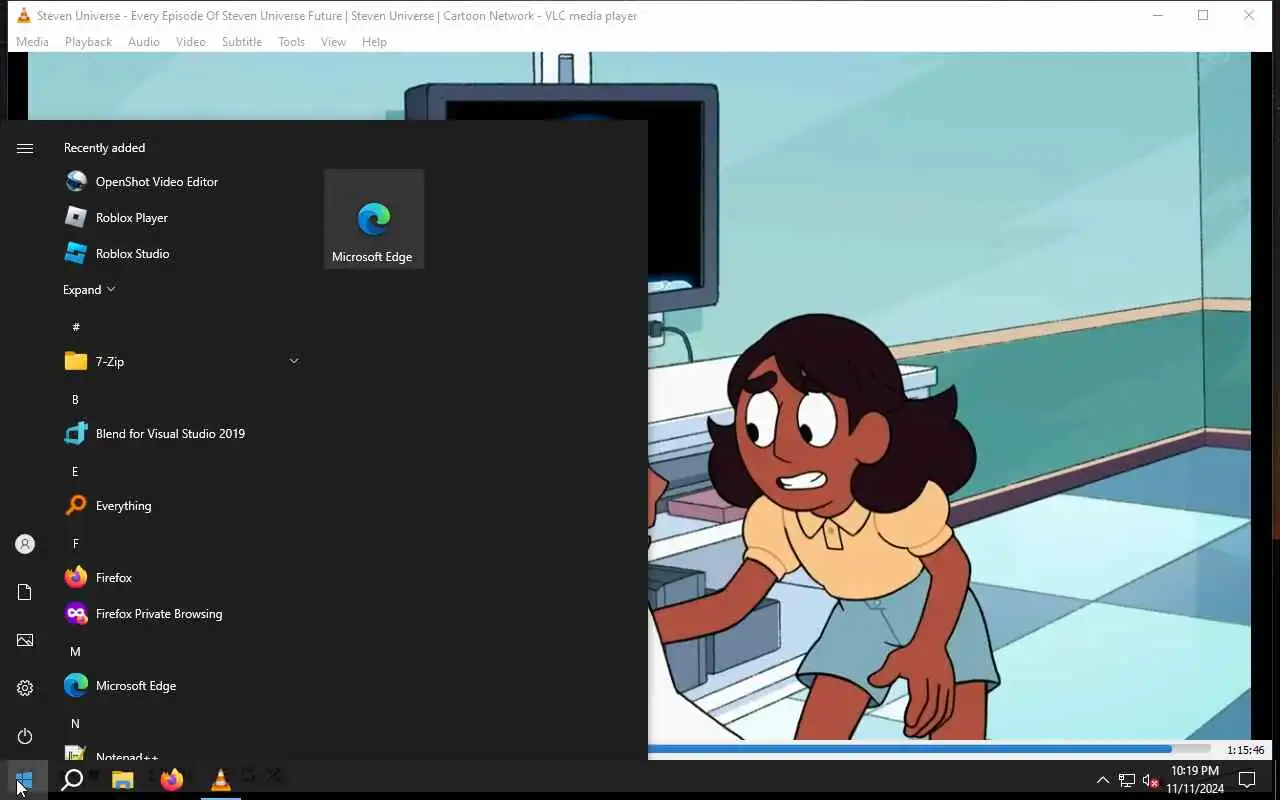Viewport: 1280px width, 800px height.
Task: Click the Windows Start button
Action: pyautogui.click(x=24, y=780)
